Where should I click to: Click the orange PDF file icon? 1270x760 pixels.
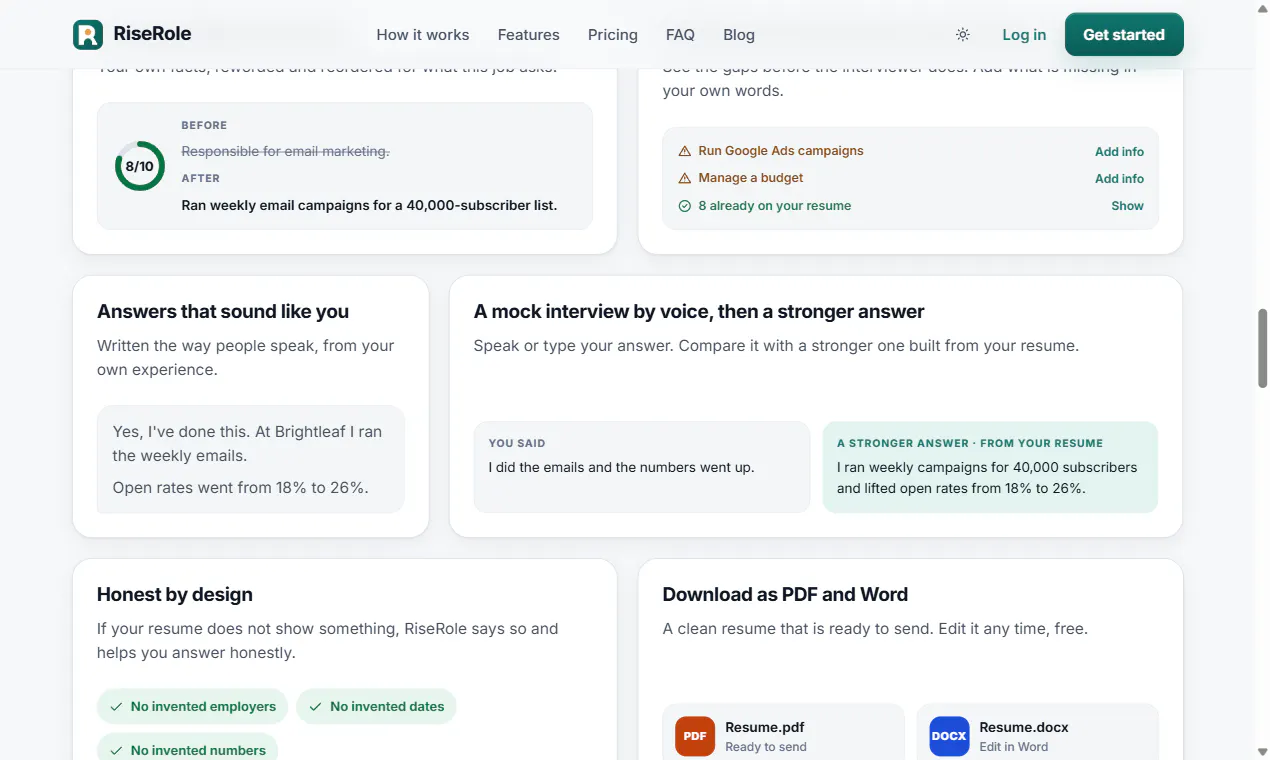click(695, 736)
